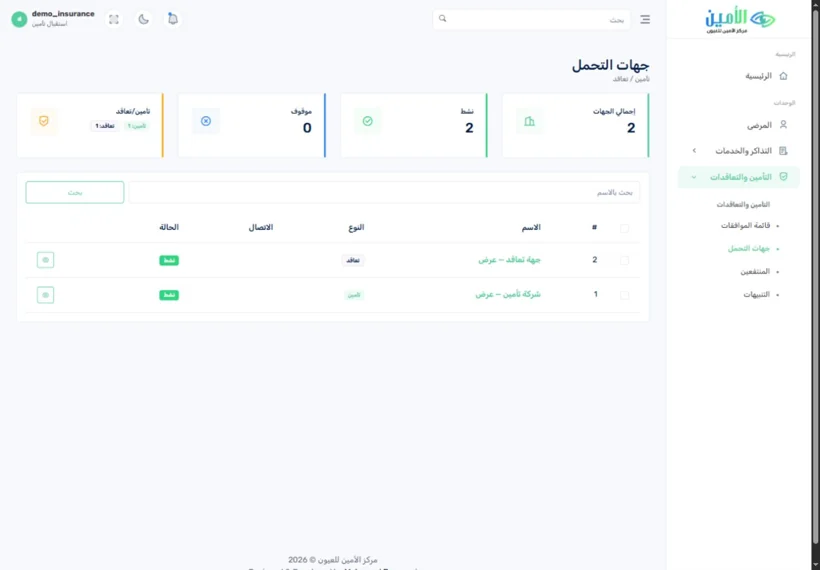Open notifications via the bell icon

tap(173, 19)
